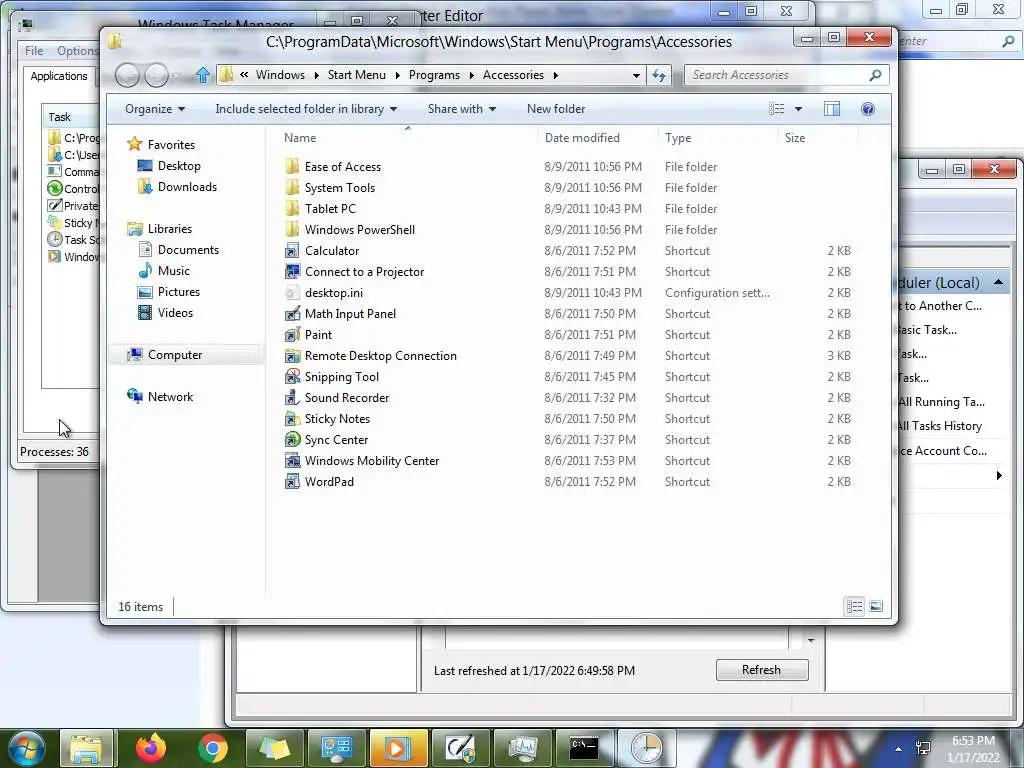Viewport: 1024px width, 768px height.
Task: Select the Tablet PC folder icon
Action: [293, 208]
